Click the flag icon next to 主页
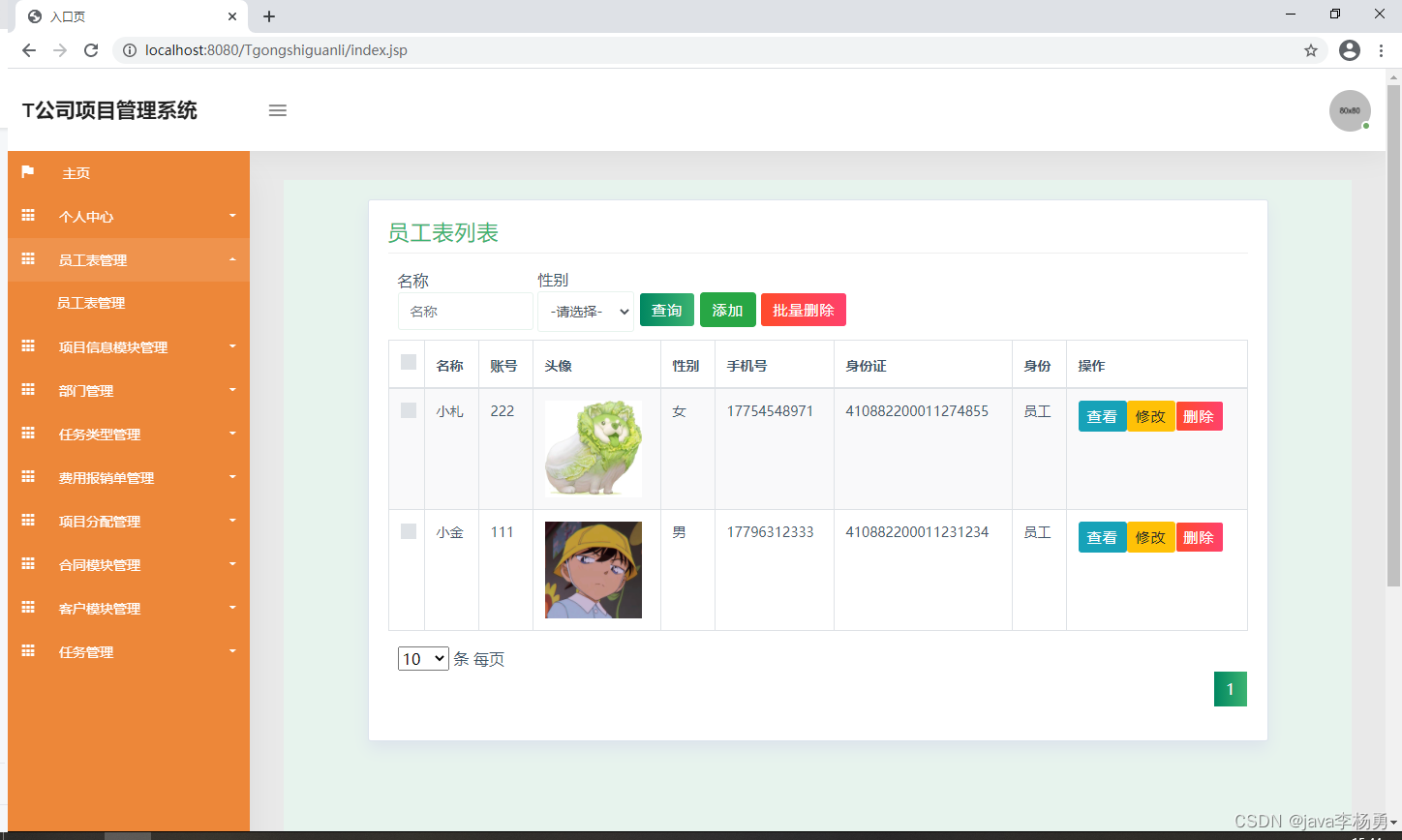 coord(28,172)
